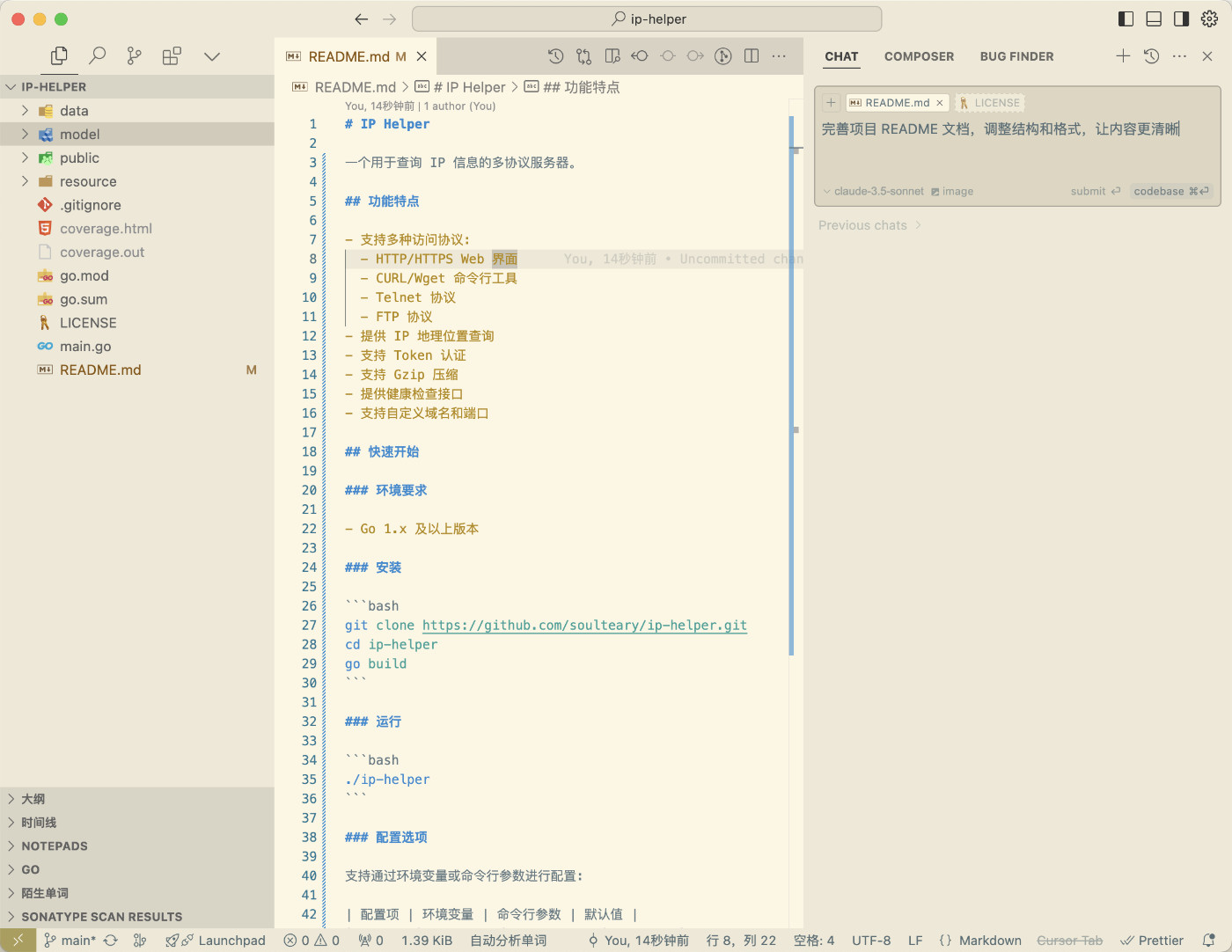The image size is (1232, 952).
Task: Click the chat message input text
Action: tap(1001, 129)
